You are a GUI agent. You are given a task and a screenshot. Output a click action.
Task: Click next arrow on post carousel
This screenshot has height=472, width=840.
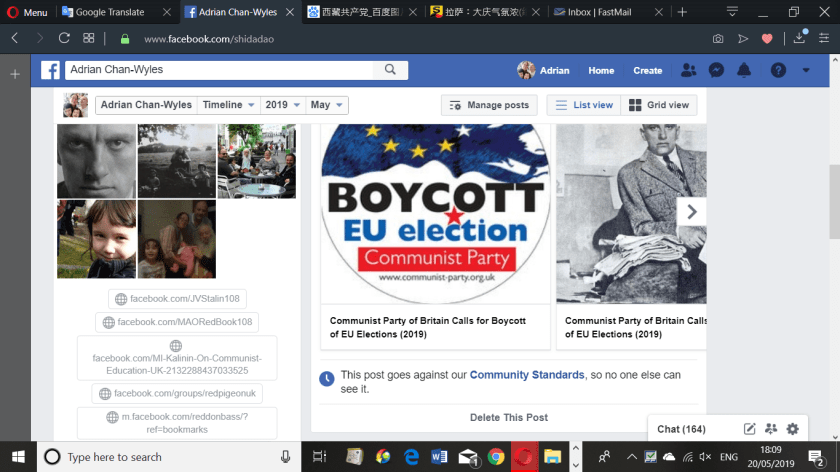[x=692, y=212]
